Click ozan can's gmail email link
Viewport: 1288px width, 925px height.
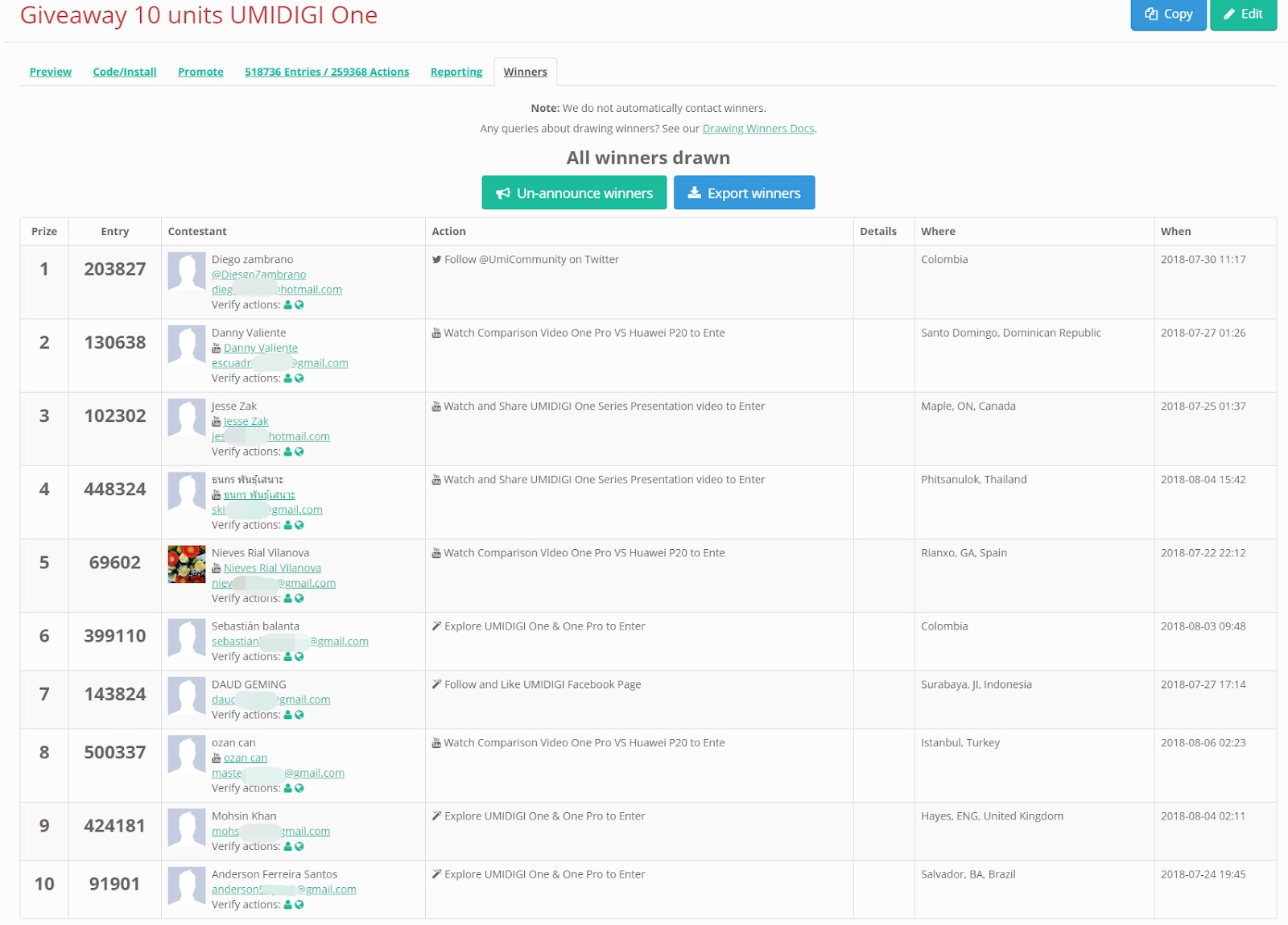278,773
